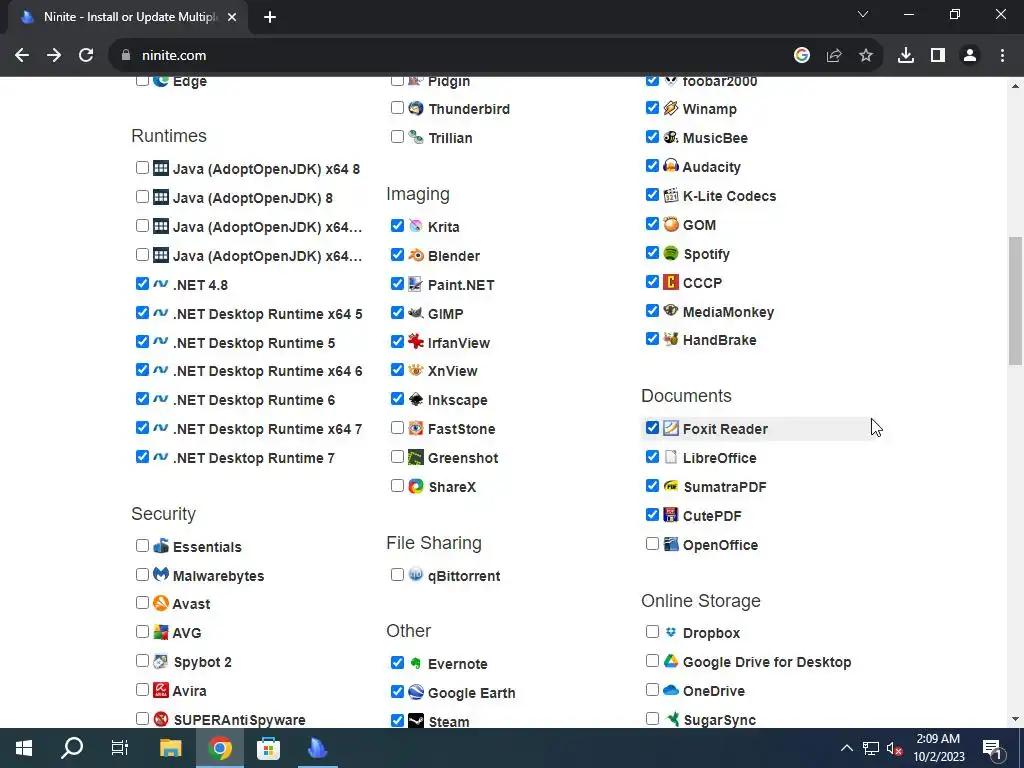Click the SugarSync label

pos(720,720)
